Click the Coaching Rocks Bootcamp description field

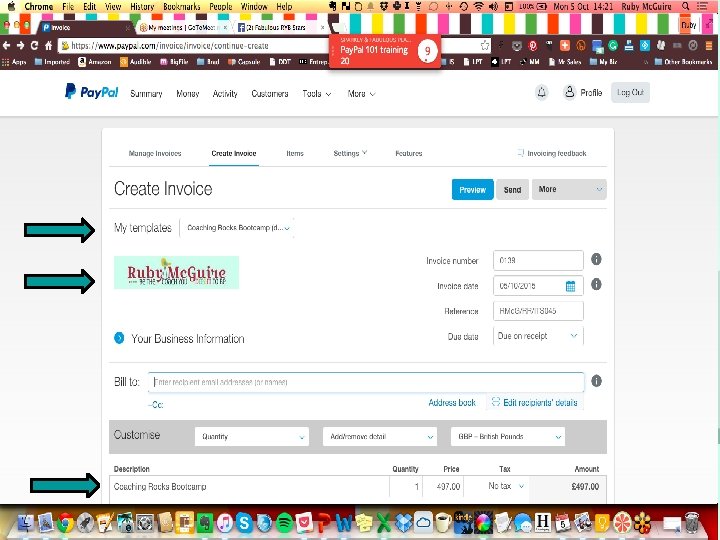click(249, 486)
